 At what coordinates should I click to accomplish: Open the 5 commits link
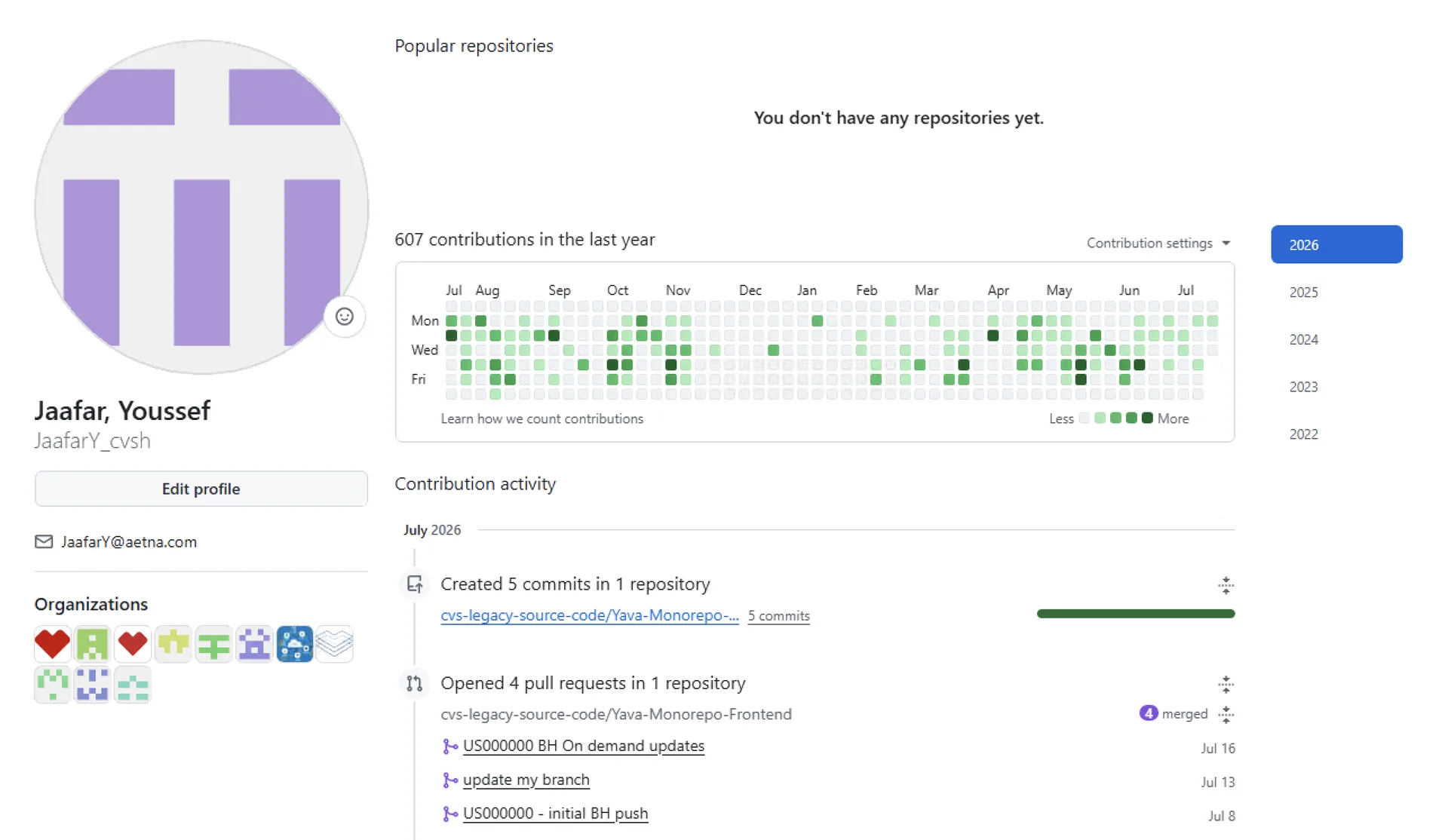coord(779,616)
